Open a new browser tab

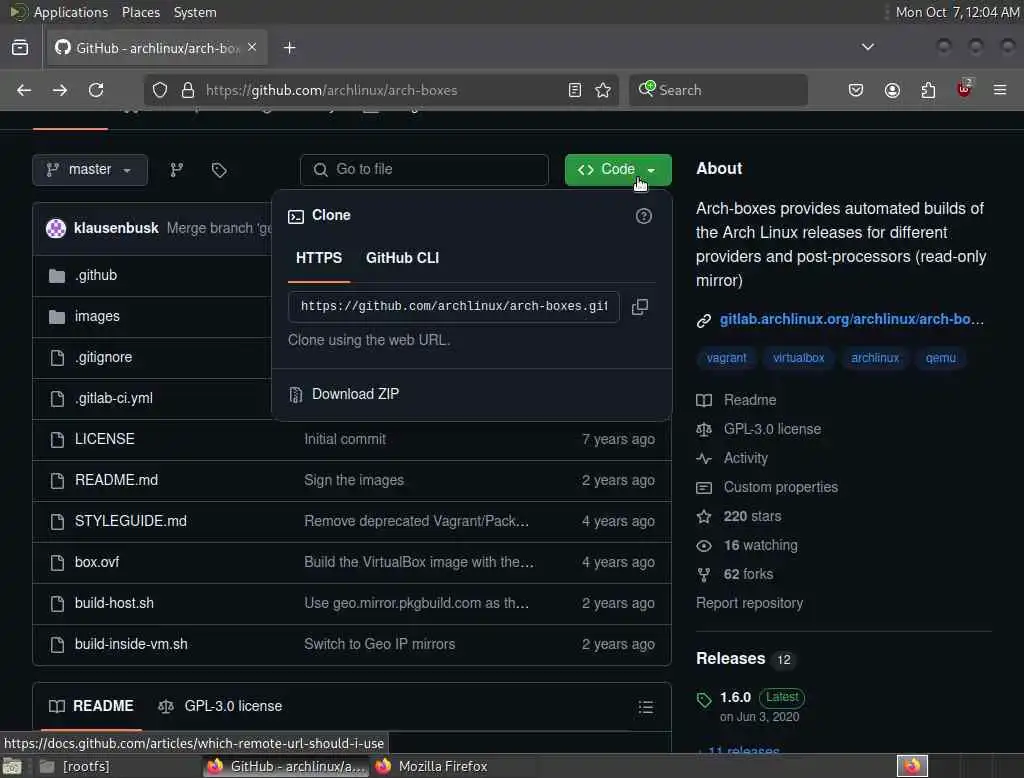click(289, 48)
